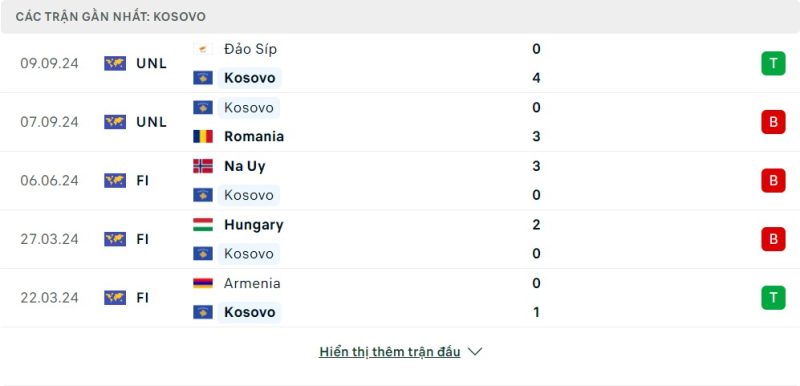Click the Norway flag beside Na Uy

tap(203, 166)
